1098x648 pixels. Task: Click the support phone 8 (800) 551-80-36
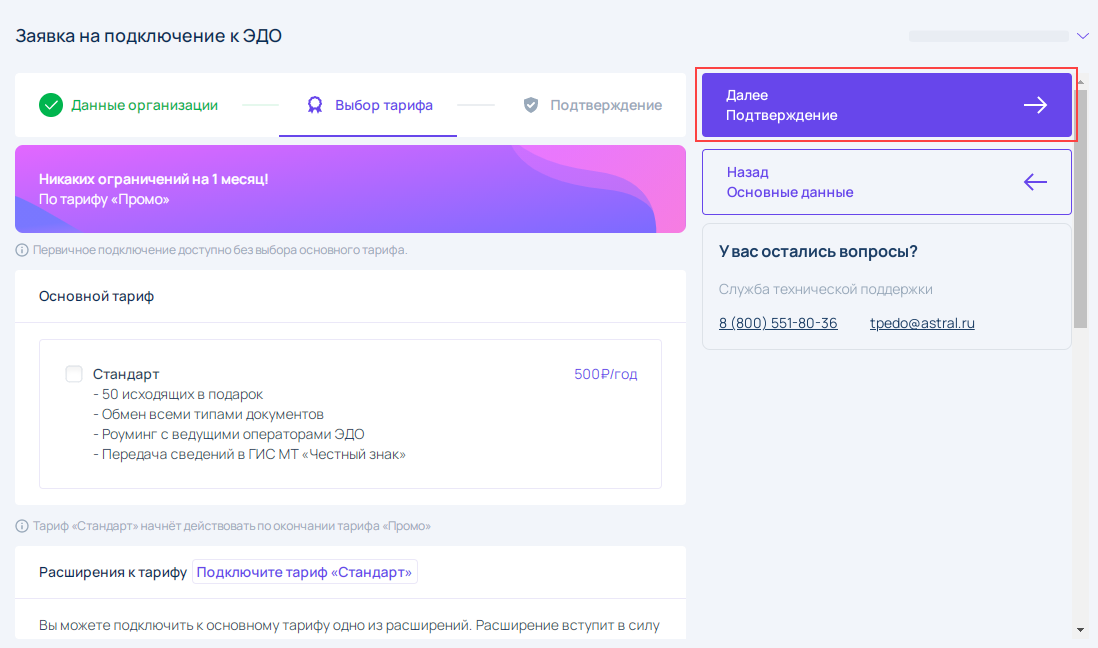[778, 323]
